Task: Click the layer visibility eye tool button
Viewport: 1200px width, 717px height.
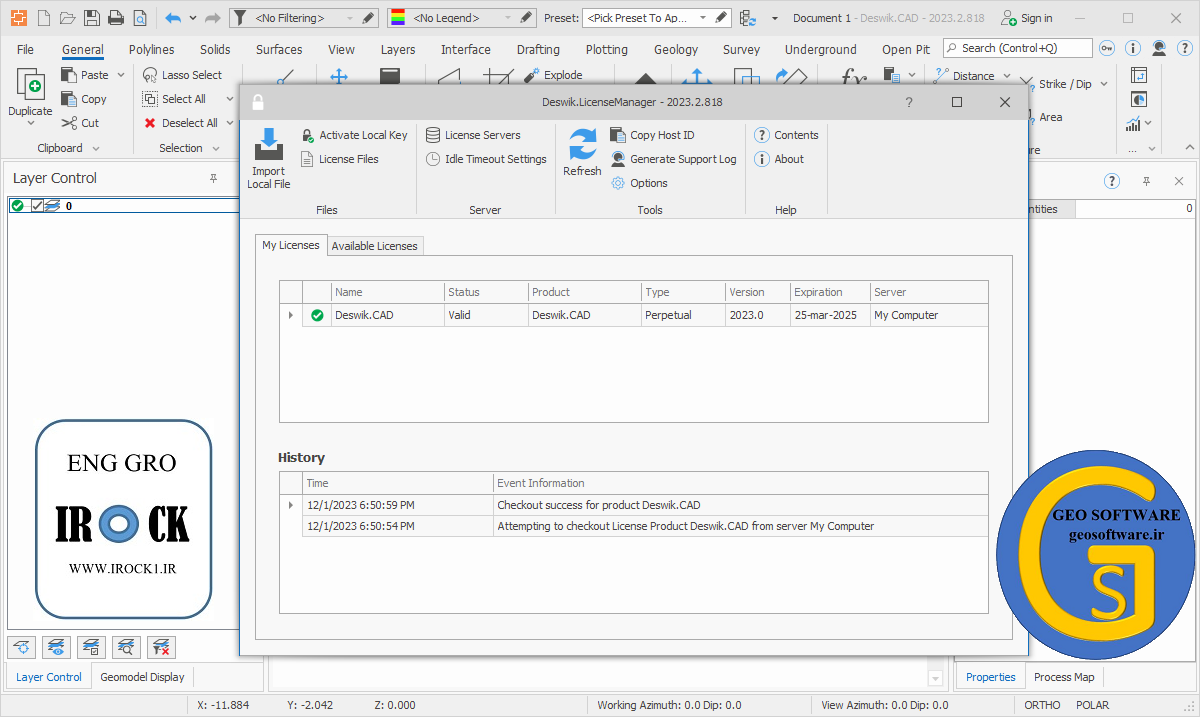Action: coord(57,647)
